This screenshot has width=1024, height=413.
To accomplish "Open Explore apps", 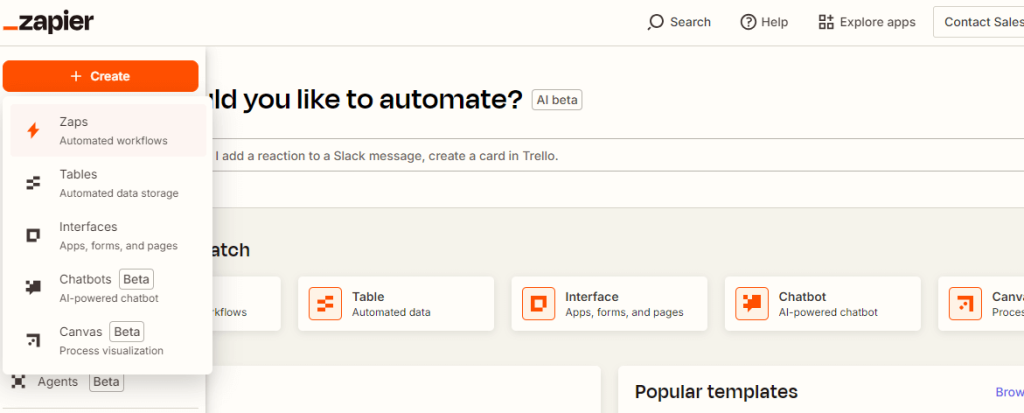I will pyautogui.click(x=867, y=22).
